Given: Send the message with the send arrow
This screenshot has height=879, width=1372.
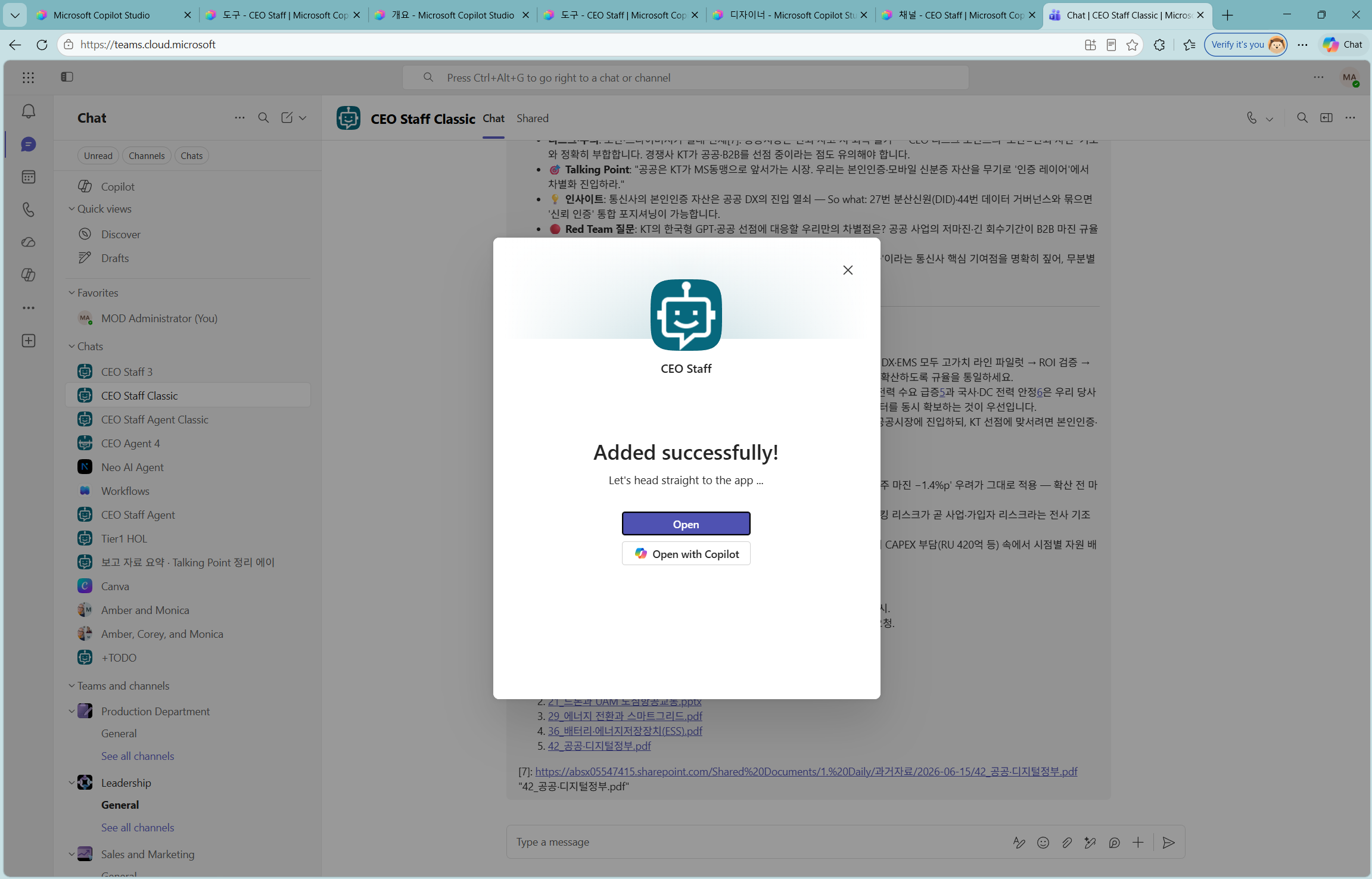Looking at the screenshot, I should (x=1169, y=843).
